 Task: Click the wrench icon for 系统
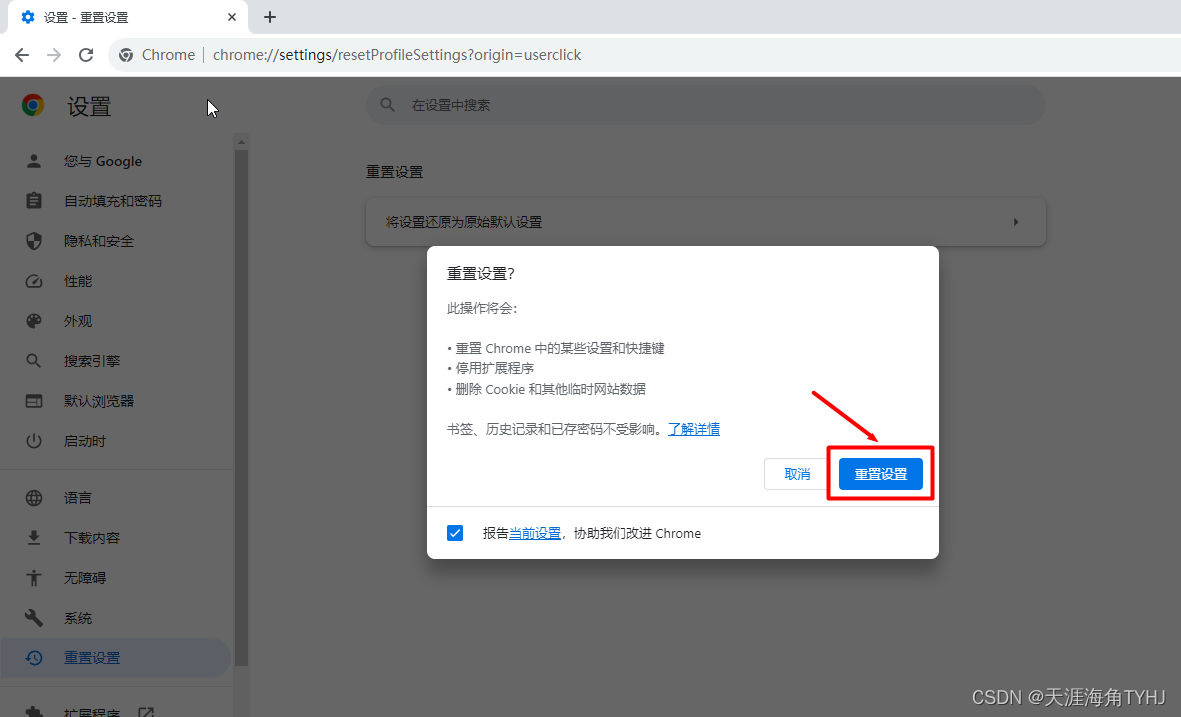pyautogui.click(x=34, y=617)
